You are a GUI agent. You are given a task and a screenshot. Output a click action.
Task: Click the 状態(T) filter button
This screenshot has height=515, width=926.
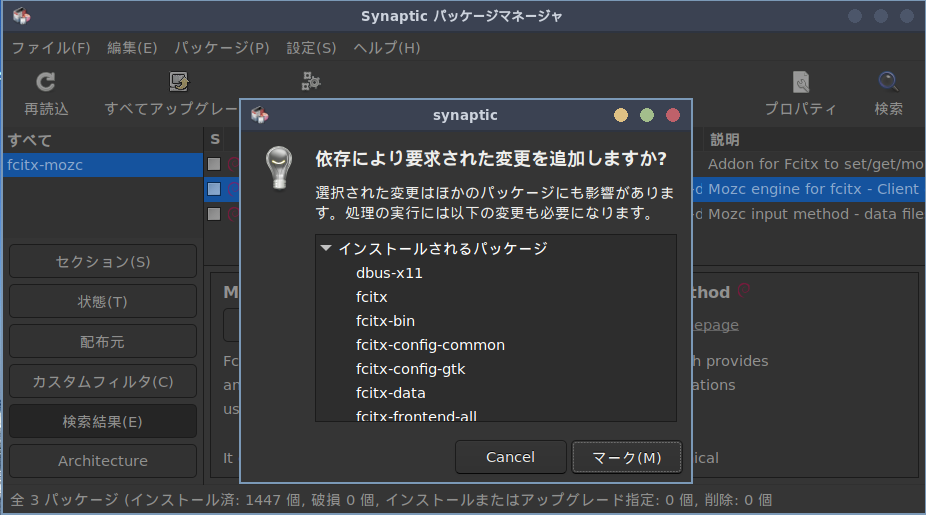tap(103, 302)
